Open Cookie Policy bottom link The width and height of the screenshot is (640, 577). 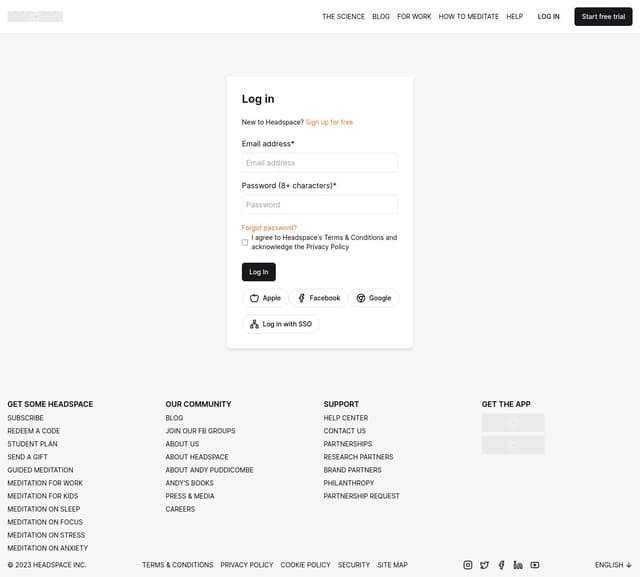pos(305,565)
